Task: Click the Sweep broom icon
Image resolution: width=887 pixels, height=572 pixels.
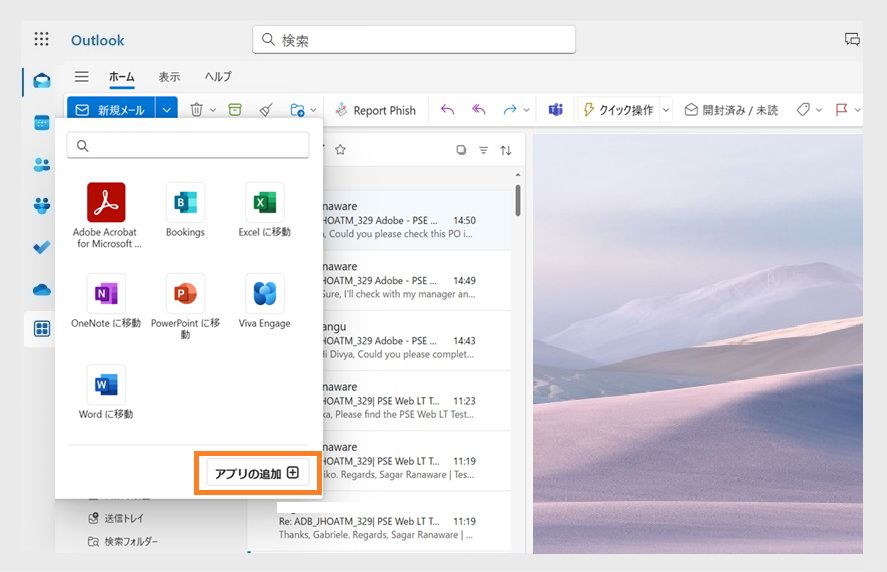Action: pyautogui.click(x=266, y=110)
